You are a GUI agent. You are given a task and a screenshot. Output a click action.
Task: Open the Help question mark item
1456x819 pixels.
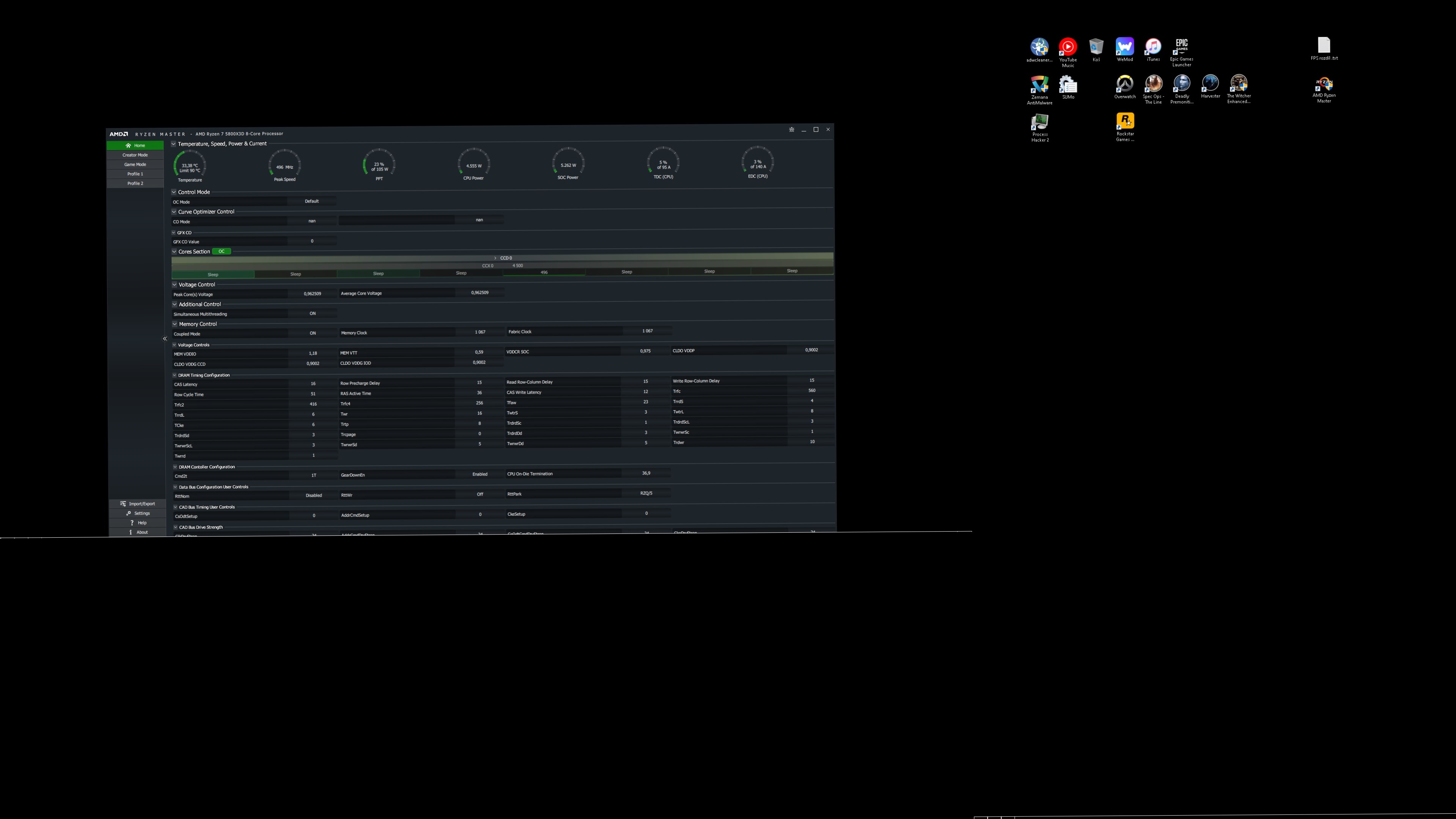click(132, 523)
